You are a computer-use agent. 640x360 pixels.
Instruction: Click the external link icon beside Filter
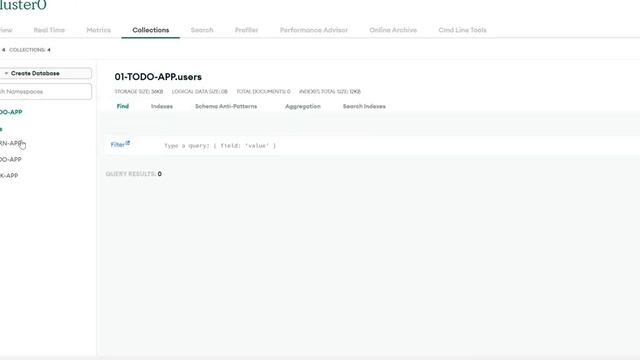(x=128, y=143)
